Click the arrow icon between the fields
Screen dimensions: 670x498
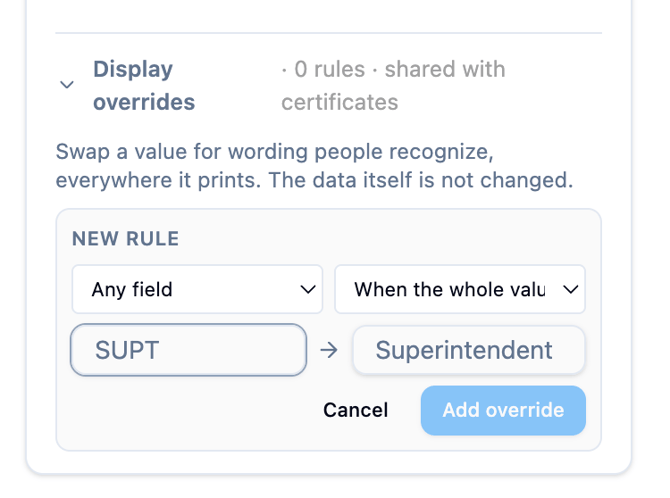coord(329,351)
